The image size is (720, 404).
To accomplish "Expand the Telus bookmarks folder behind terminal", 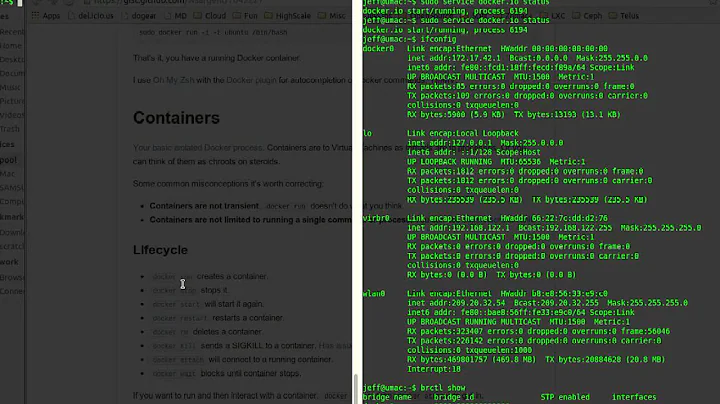I will (x=624, y=16).
